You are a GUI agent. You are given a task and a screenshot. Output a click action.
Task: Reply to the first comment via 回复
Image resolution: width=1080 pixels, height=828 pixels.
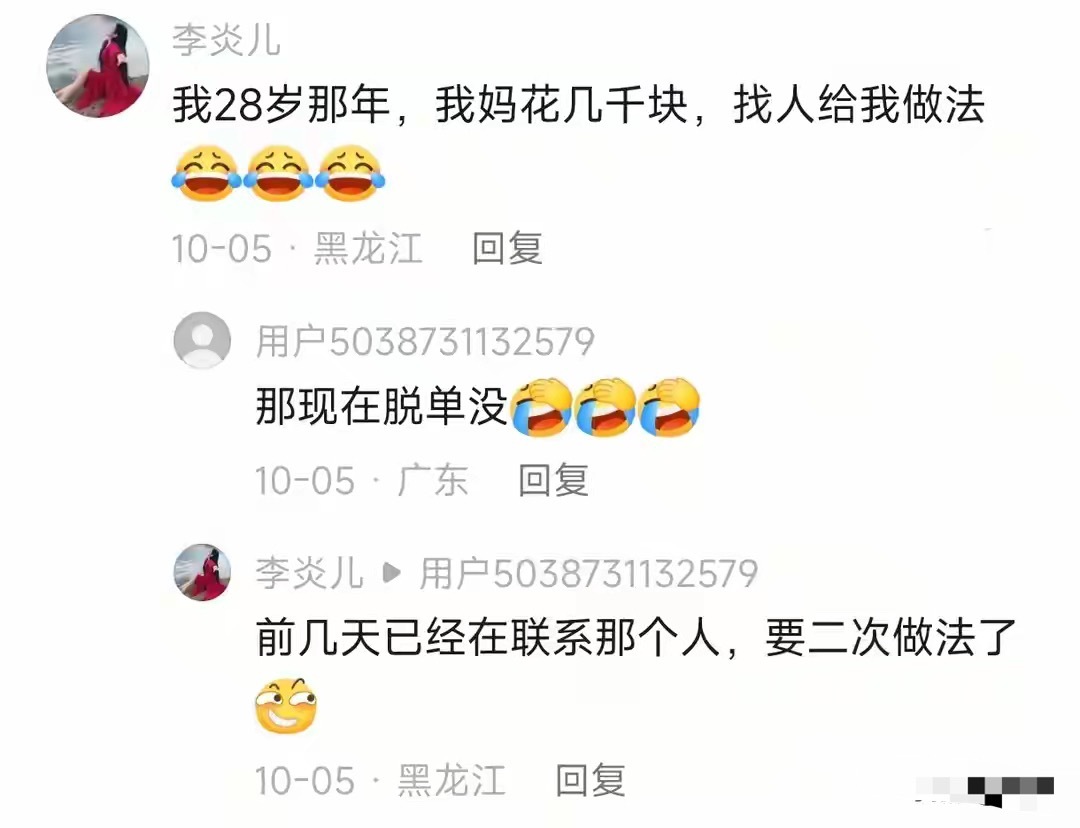[x=508, y=248]
